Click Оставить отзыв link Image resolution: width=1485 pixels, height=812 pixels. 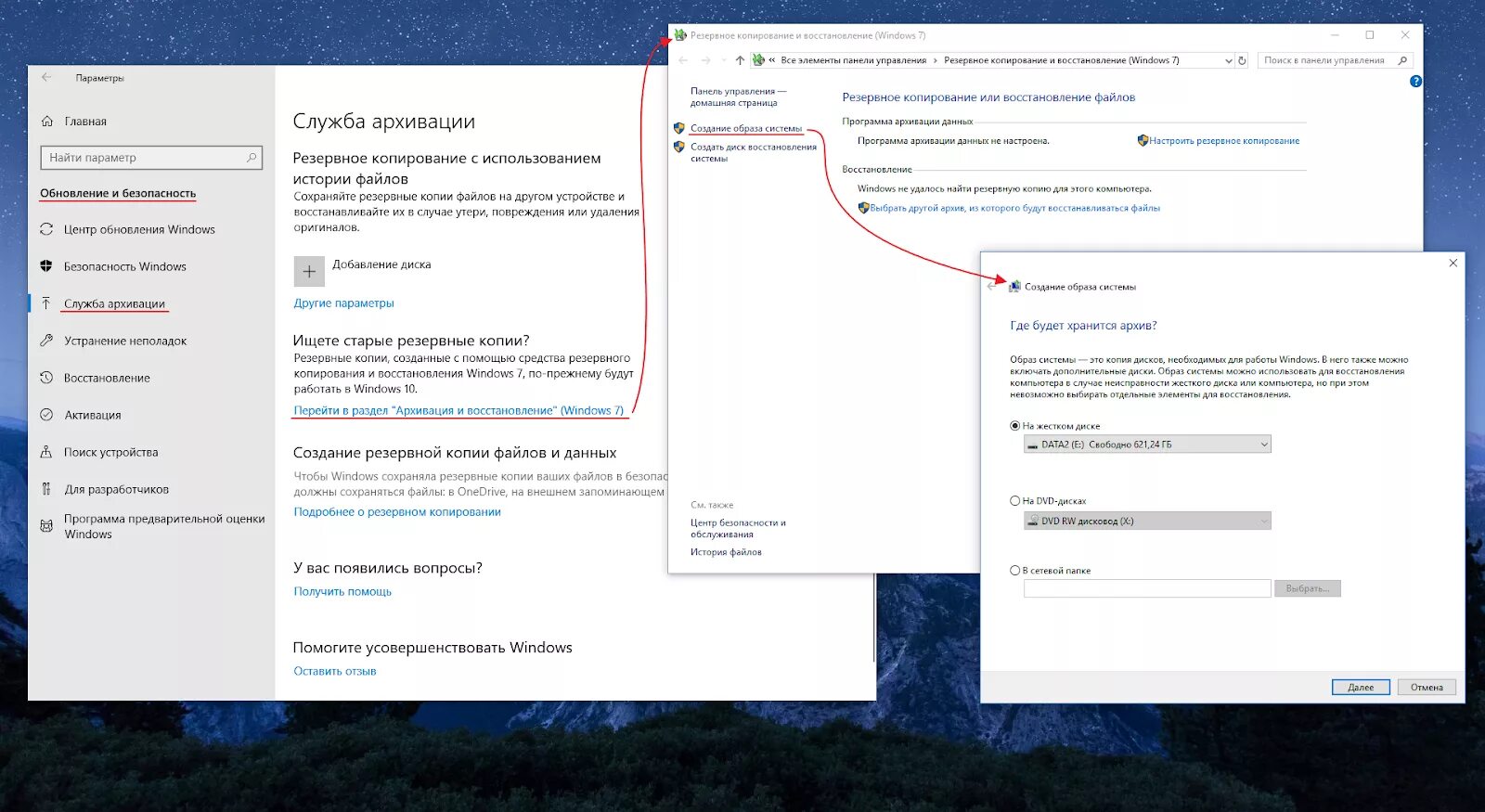[334, 671]
